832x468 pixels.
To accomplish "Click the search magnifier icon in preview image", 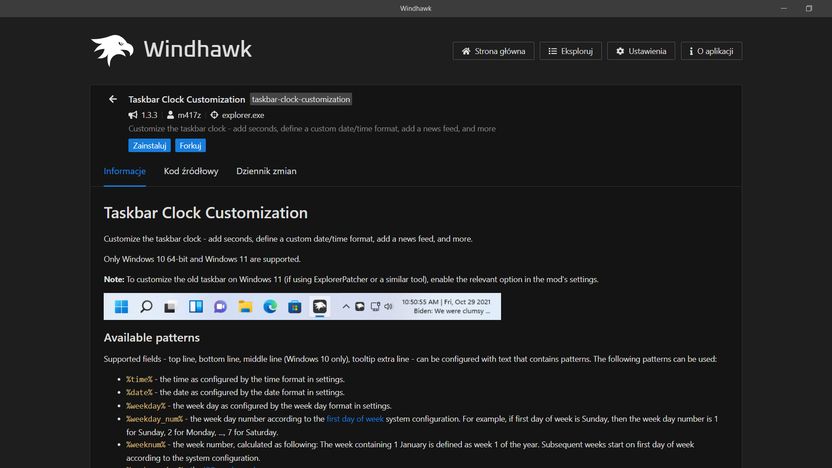I will 146,306.
